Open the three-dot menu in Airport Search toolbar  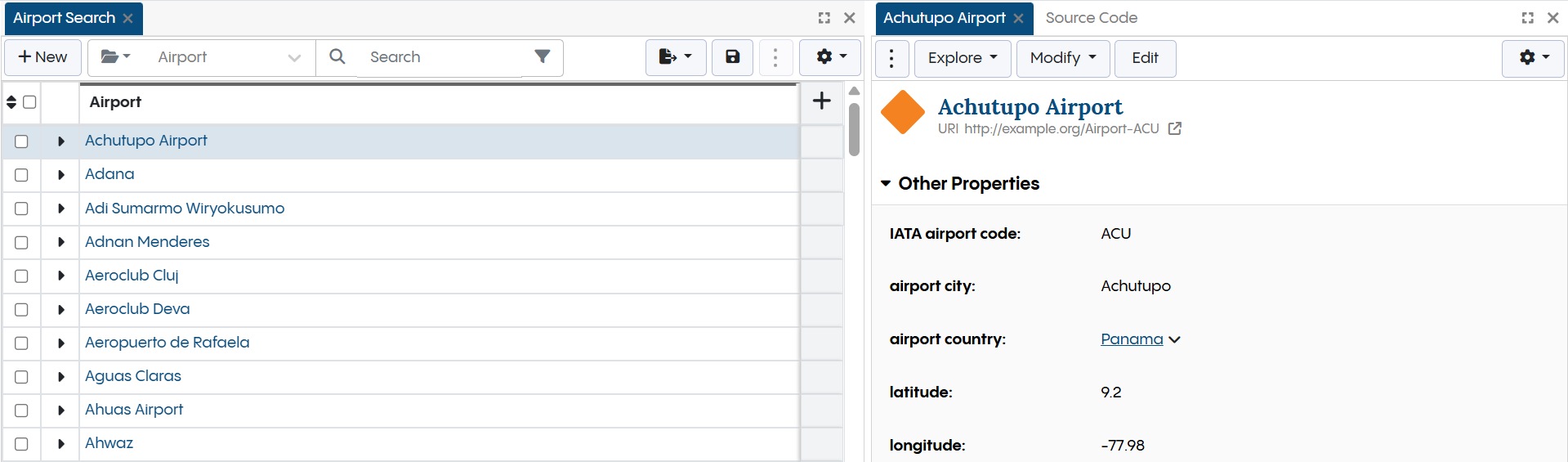(775, 57)
